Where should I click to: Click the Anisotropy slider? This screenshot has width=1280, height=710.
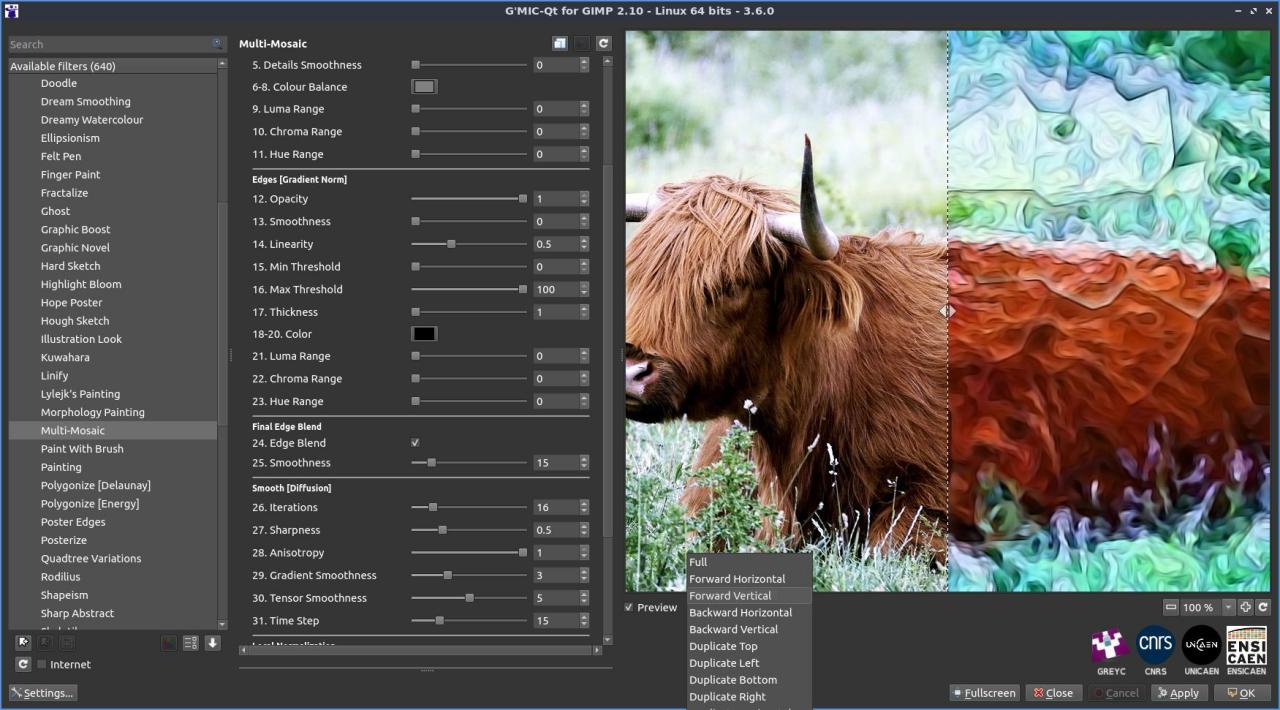469,553
